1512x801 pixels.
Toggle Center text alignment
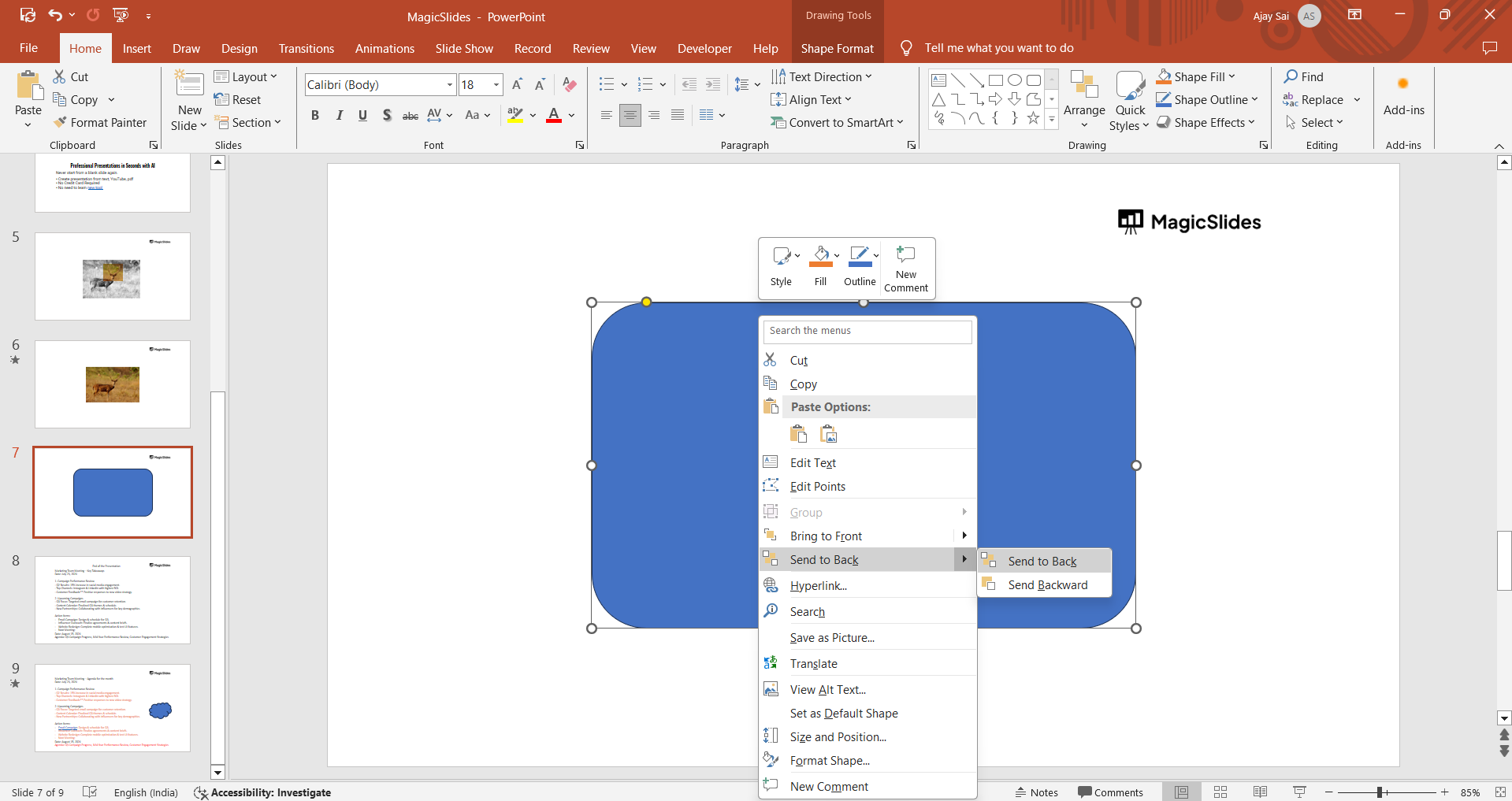pos(630,115)
